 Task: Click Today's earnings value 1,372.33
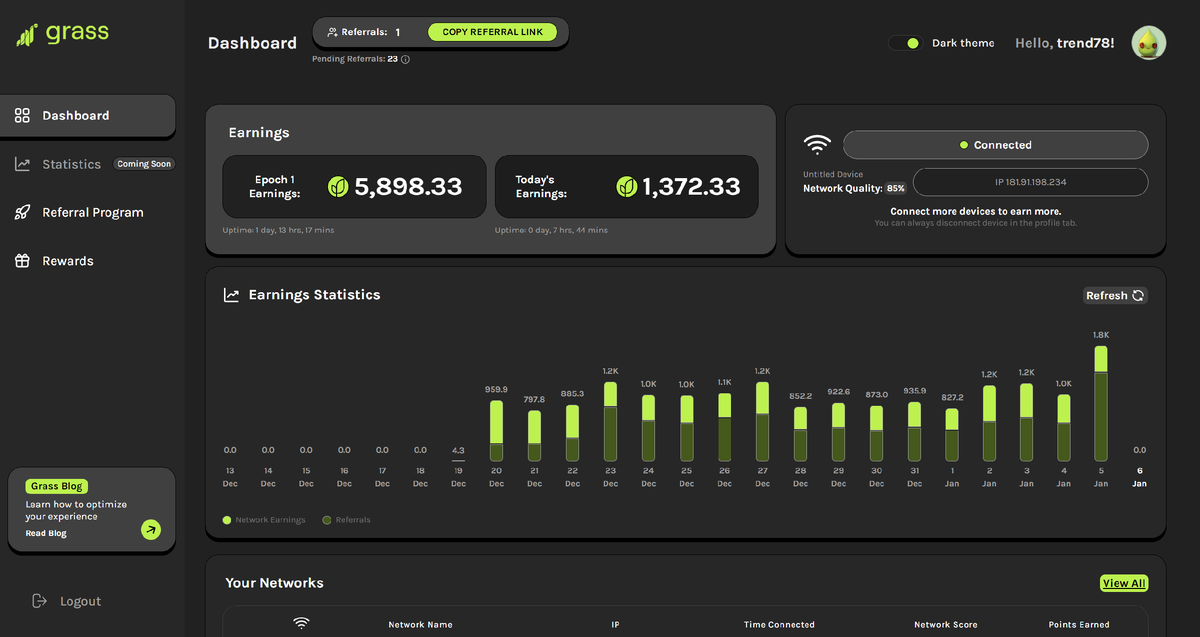pos(691,186)
